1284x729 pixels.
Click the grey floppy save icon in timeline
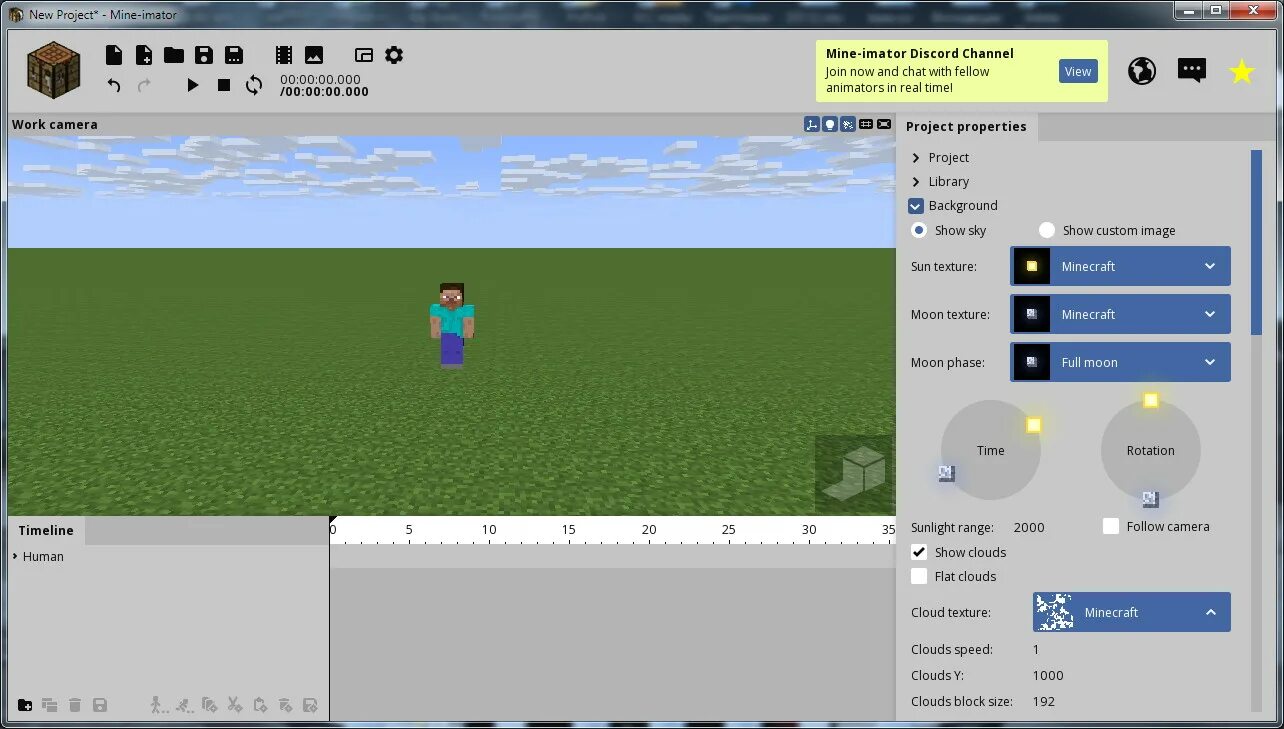(100, 705)
